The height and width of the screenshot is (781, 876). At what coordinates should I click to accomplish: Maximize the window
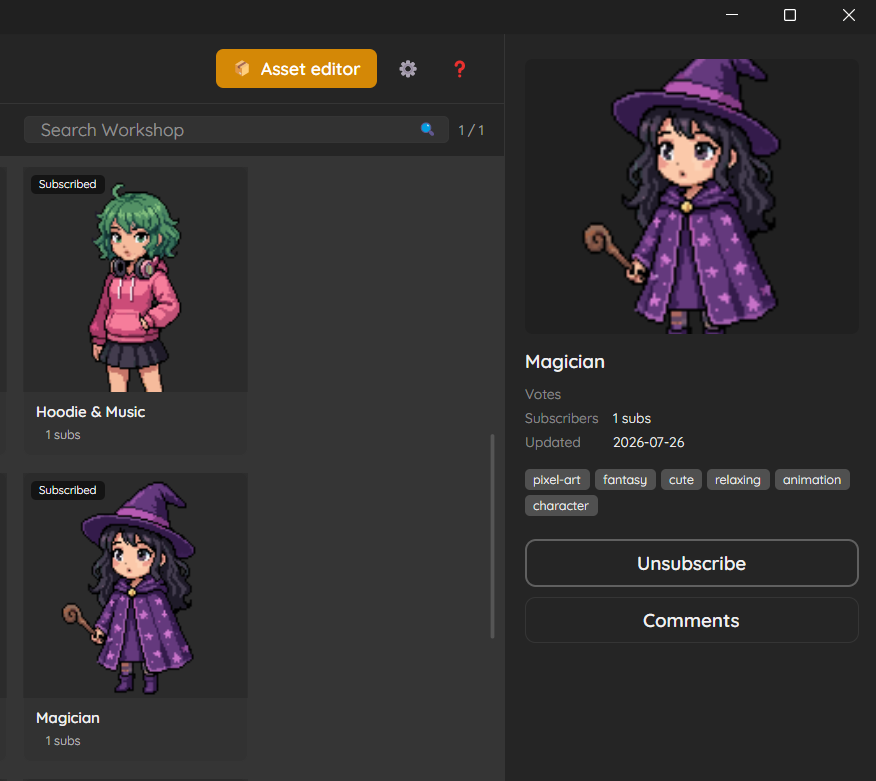(790, 15)
